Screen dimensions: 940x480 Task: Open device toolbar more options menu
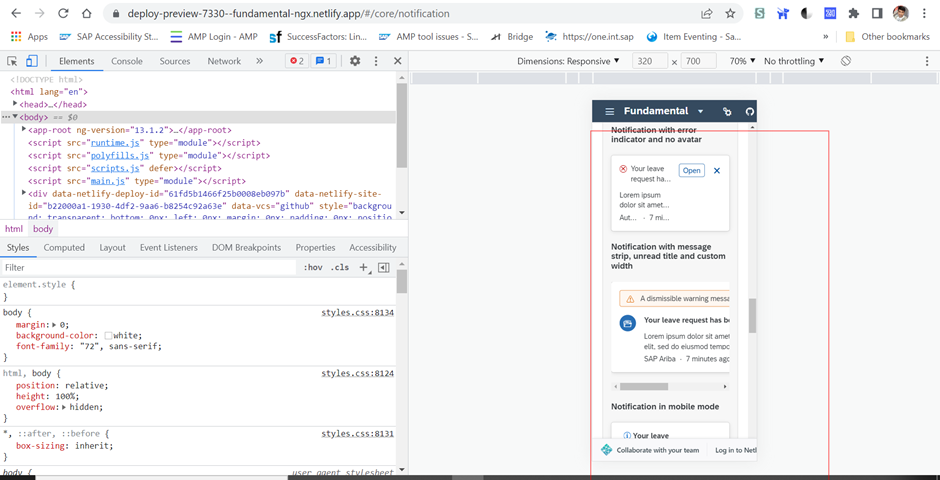click(x=926, y=61)
